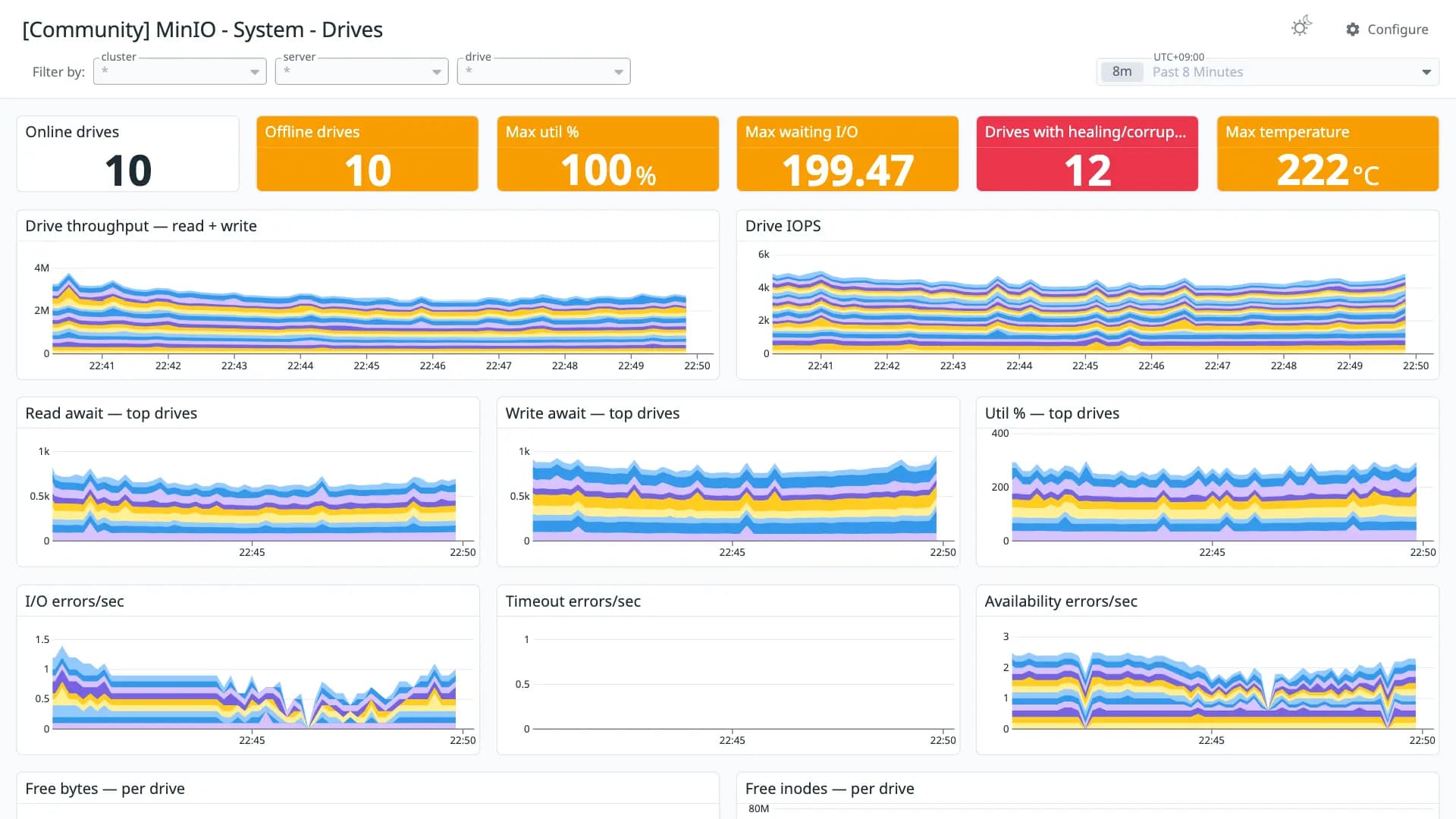The width and height of the screenshot is (1456, 819).
Task: Click the Read await stacked area chart
Action: pyautogui.click(x=254, y=504)
